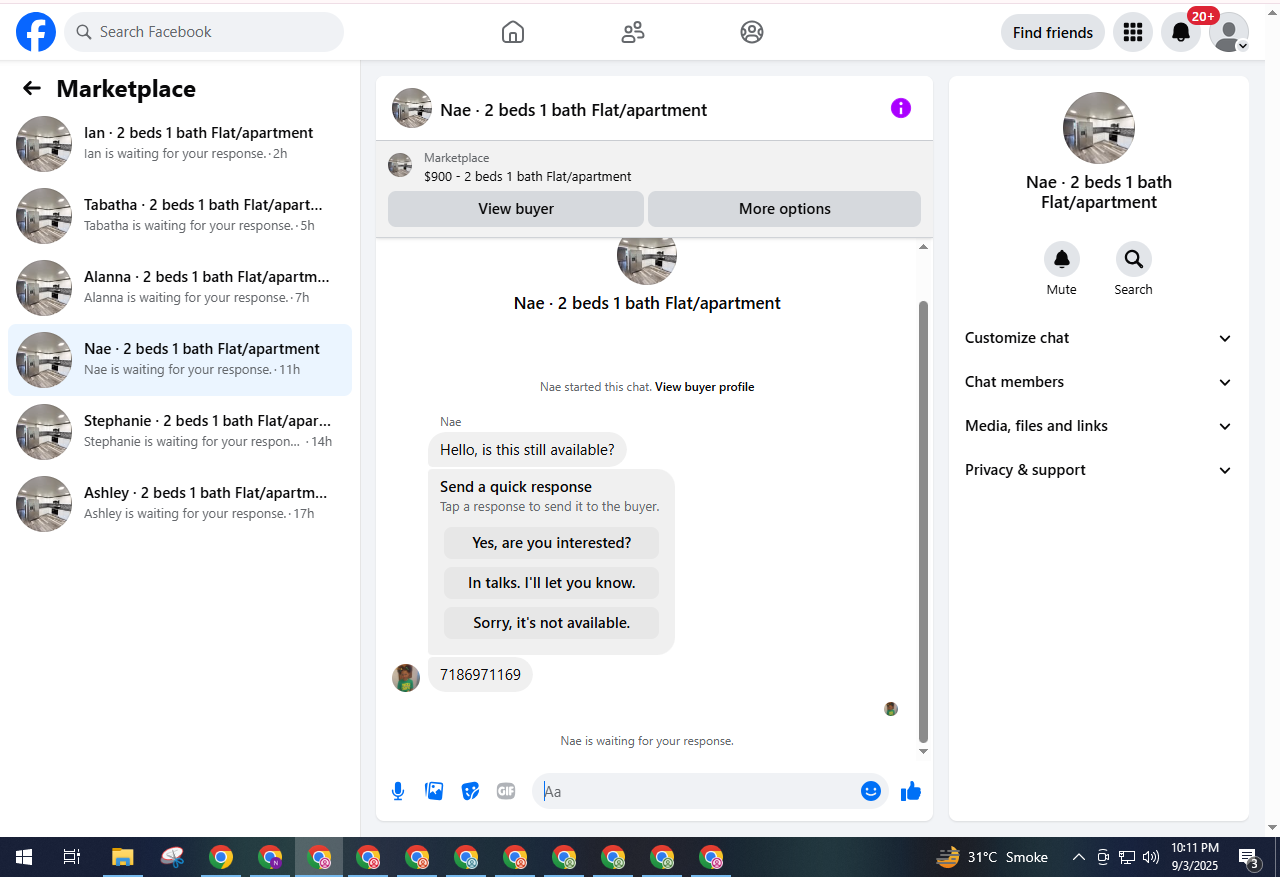Image resolution: width=1280 pixels, height=877 pixels.
Task: Expand the Privacy & support section
Action: pos(1099,470)
